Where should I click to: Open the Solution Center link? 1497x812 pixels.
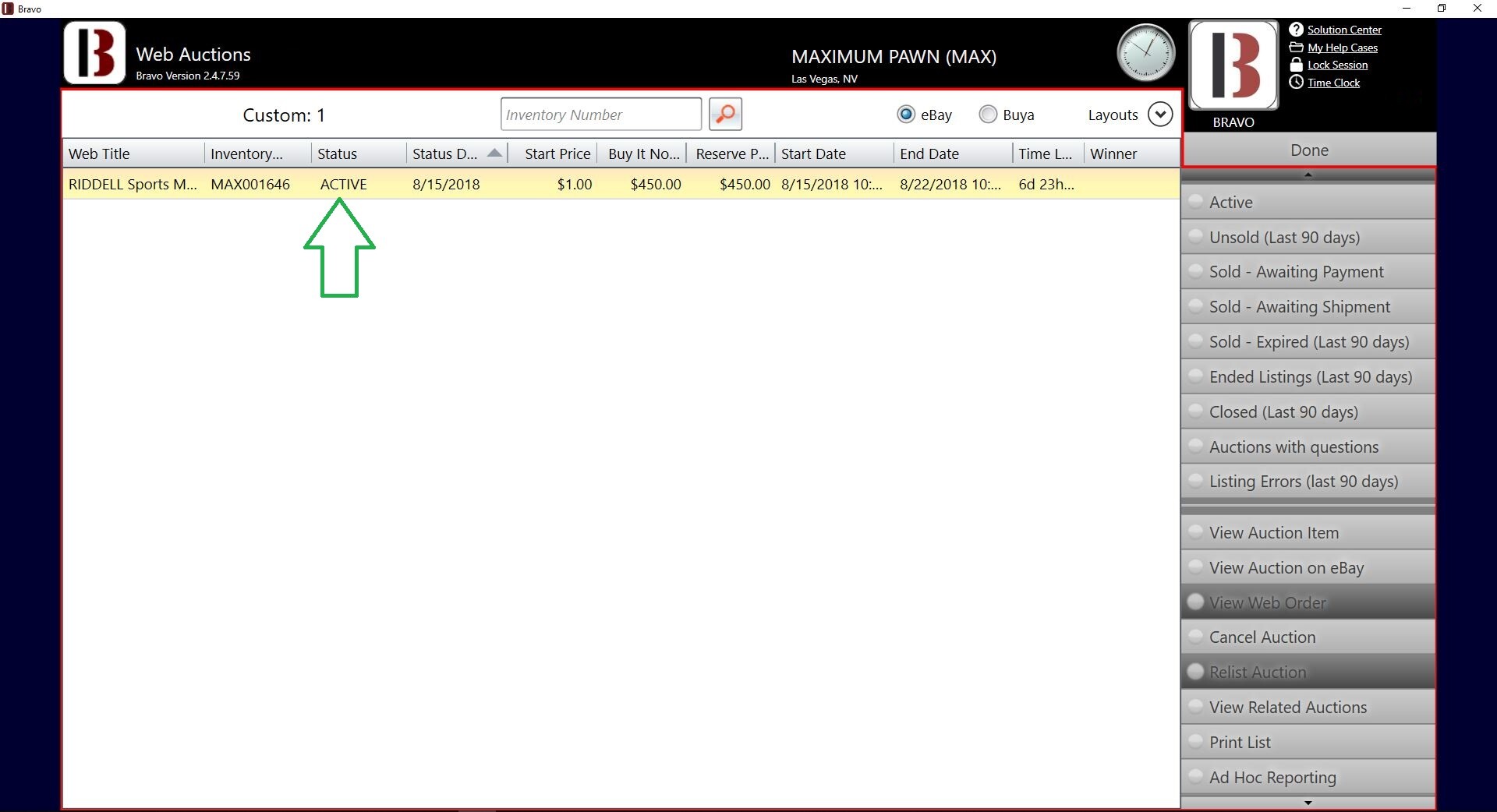(1344, 30)
